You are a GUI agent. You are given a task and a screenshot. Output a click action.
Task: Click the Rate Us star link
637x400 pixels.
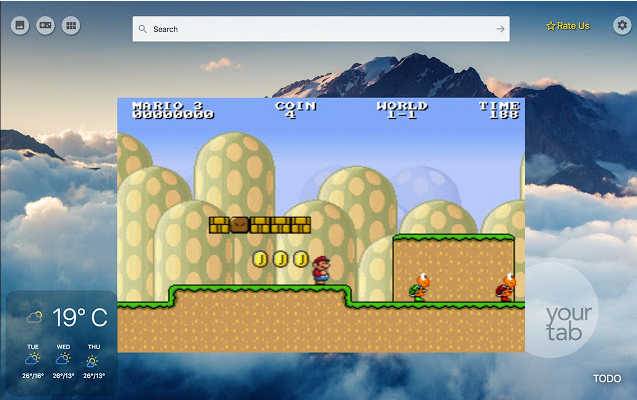pos(568,26)
